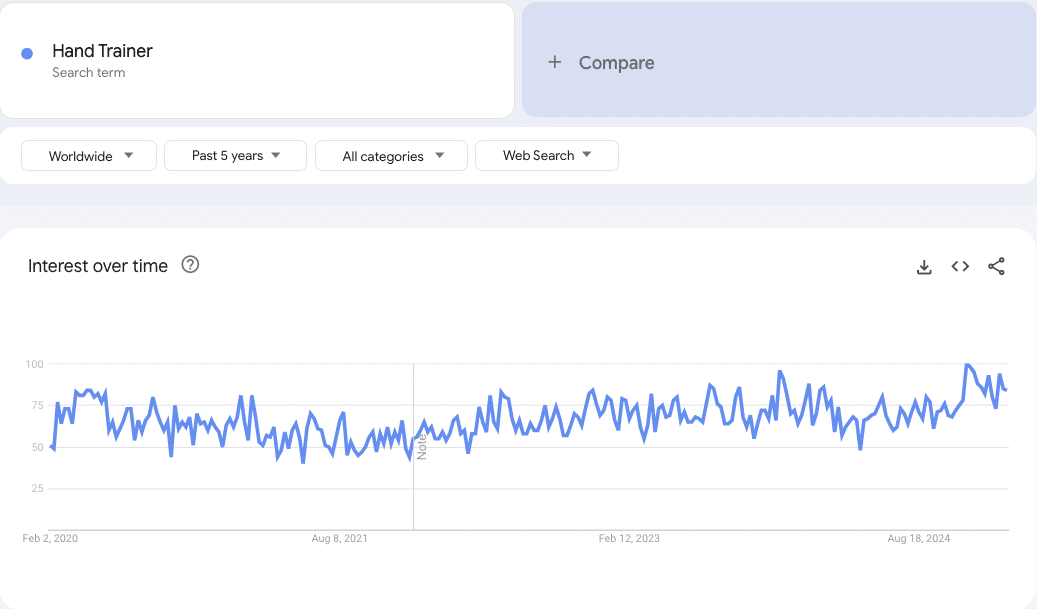Screen dimensions: 1037x609
Task: Open the embed code icon
Action: point(960,266)
